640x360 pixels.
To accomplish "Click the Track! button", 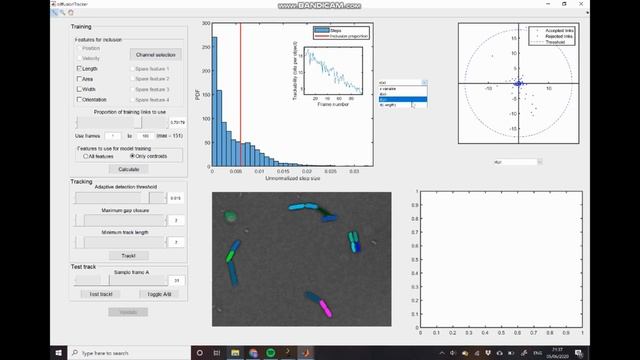I will point(129,256).
